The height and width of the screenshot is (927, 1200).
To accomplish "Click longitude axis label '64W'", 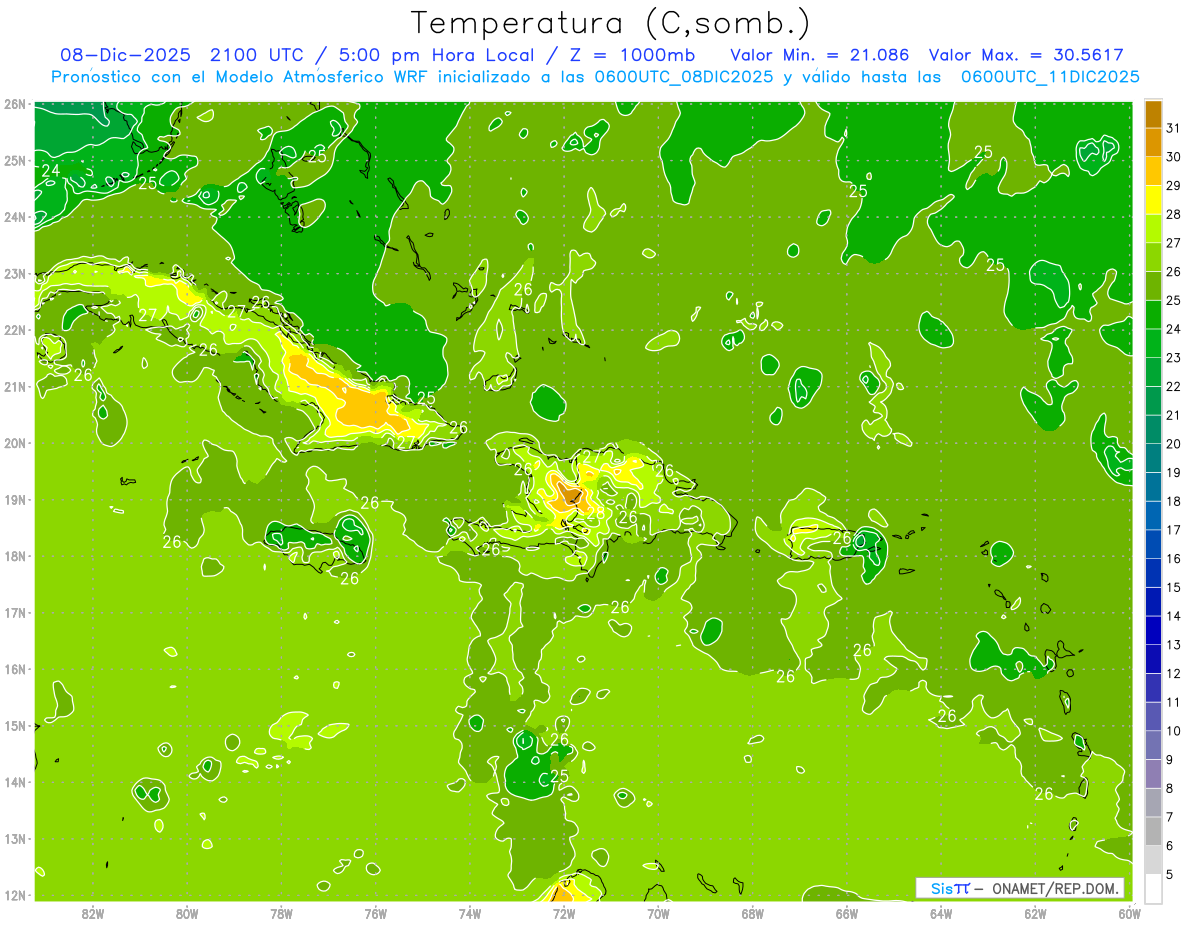I will [x=941, y=913].
